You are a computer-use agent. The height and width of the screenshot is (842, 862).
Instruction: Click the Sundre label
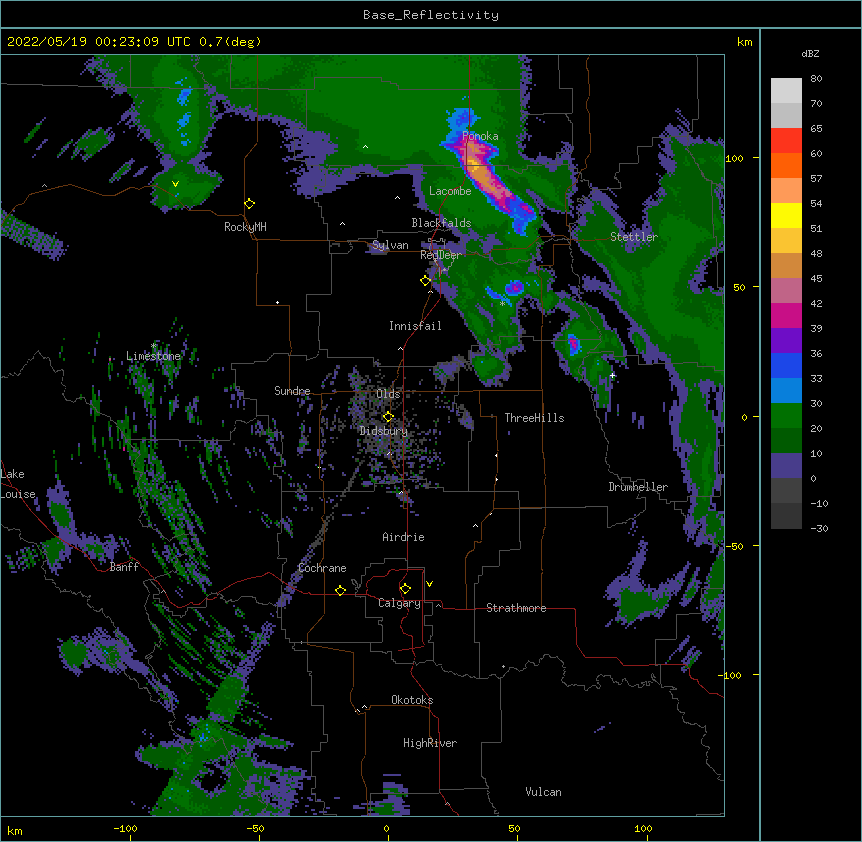pyautogui.click(x=292, y=391)
